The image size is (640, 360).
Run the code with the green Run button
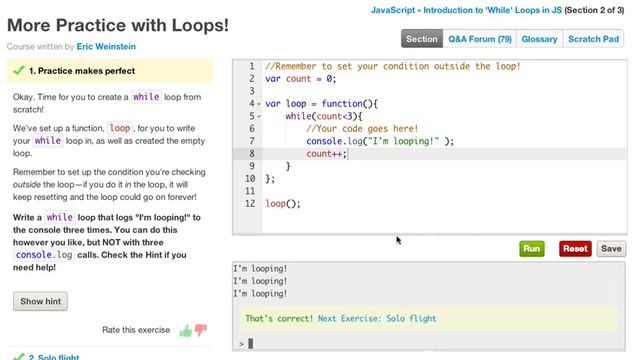pos(531,249)
